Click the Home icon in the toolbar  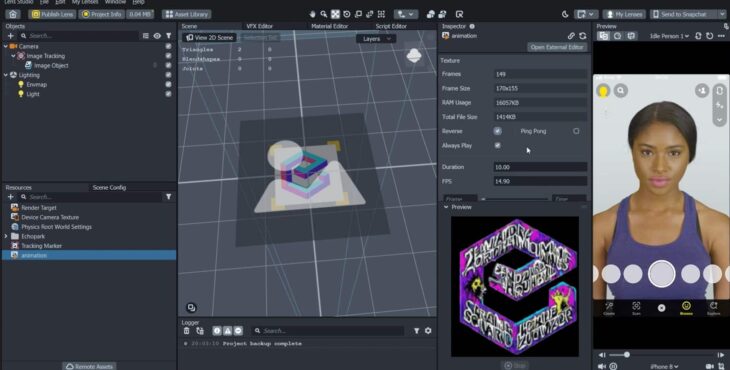coord(13,14)
